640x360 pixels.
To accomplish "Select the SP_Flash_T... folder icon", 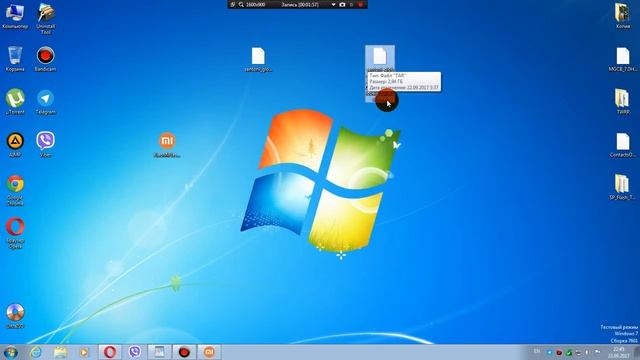I will click(x=623, y=187).
